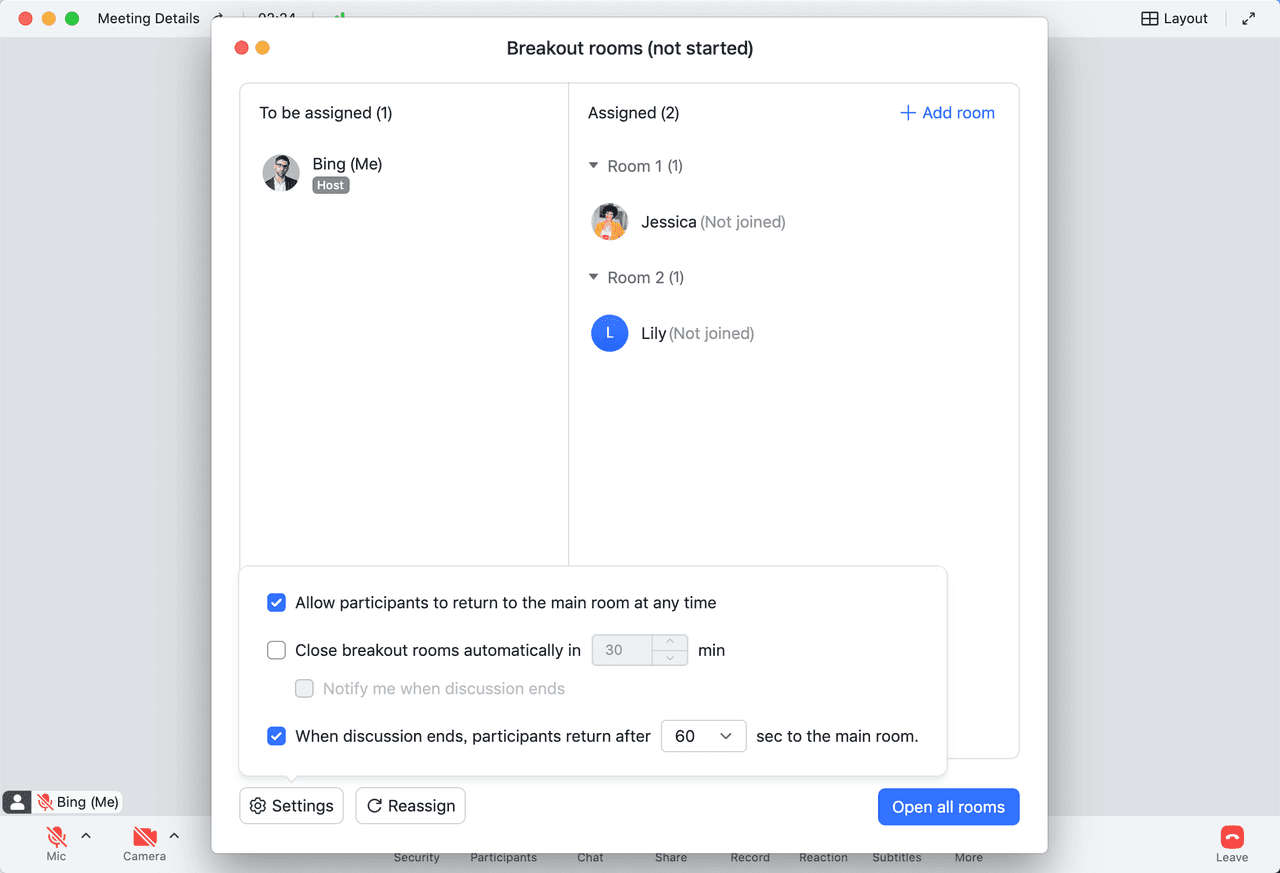Uncheck the When discussion ends return option

pyautogui.click(x=277, y=736)
